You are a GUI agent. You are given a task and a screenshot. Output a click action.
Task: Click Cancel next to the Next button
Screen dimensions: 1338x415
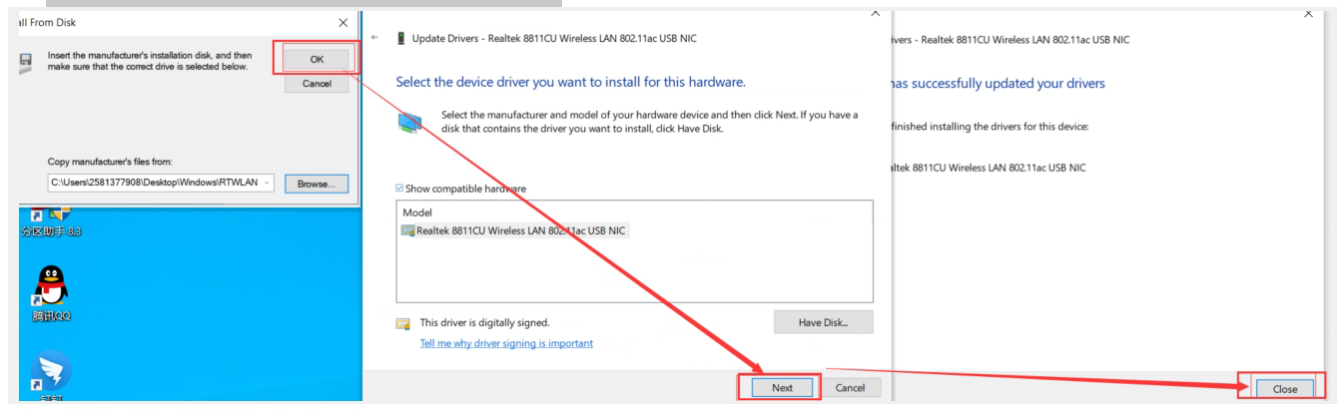point(850,388)
